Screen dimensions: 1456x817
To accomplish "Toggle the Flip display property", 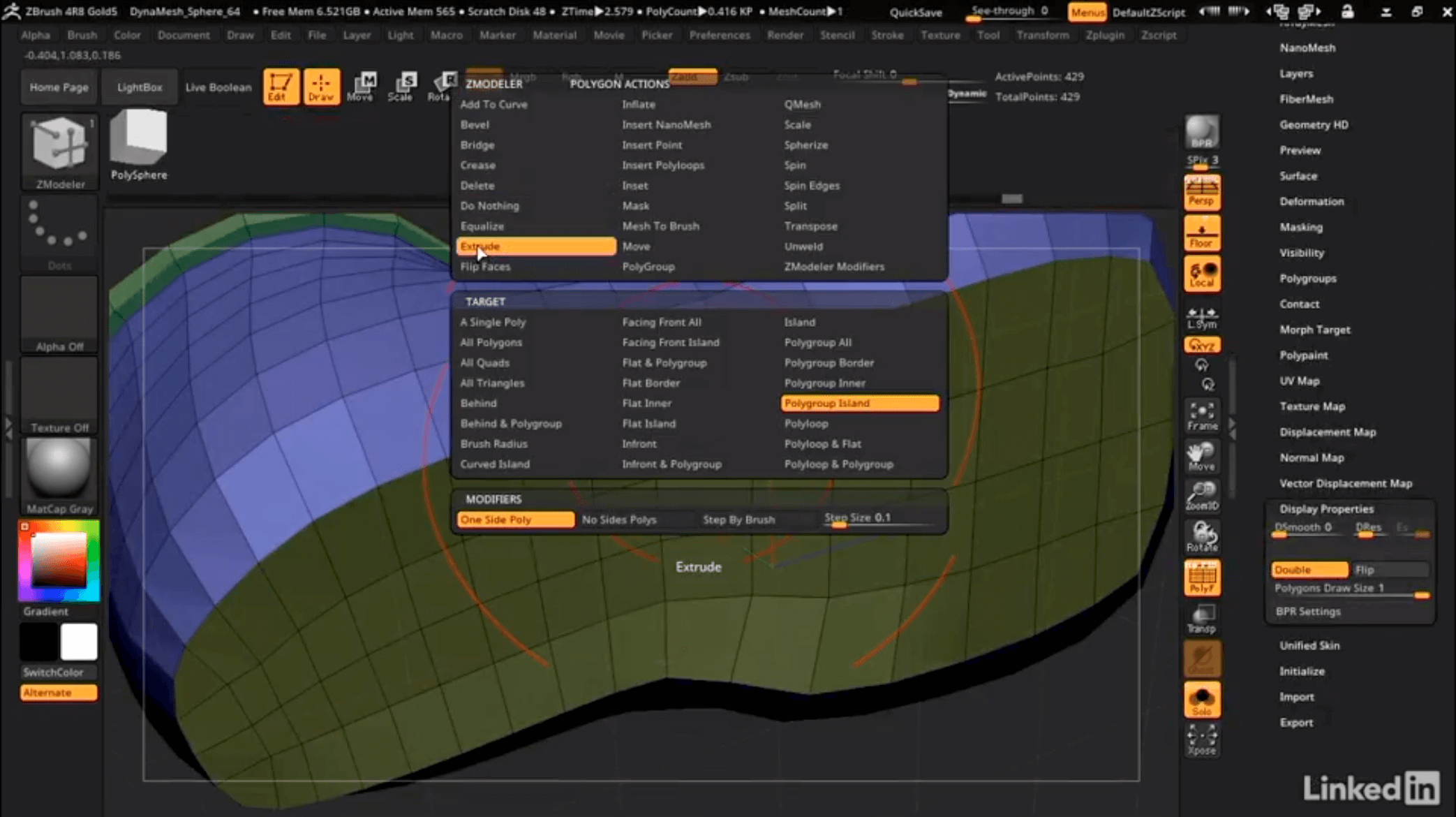I will [1389, 570].
